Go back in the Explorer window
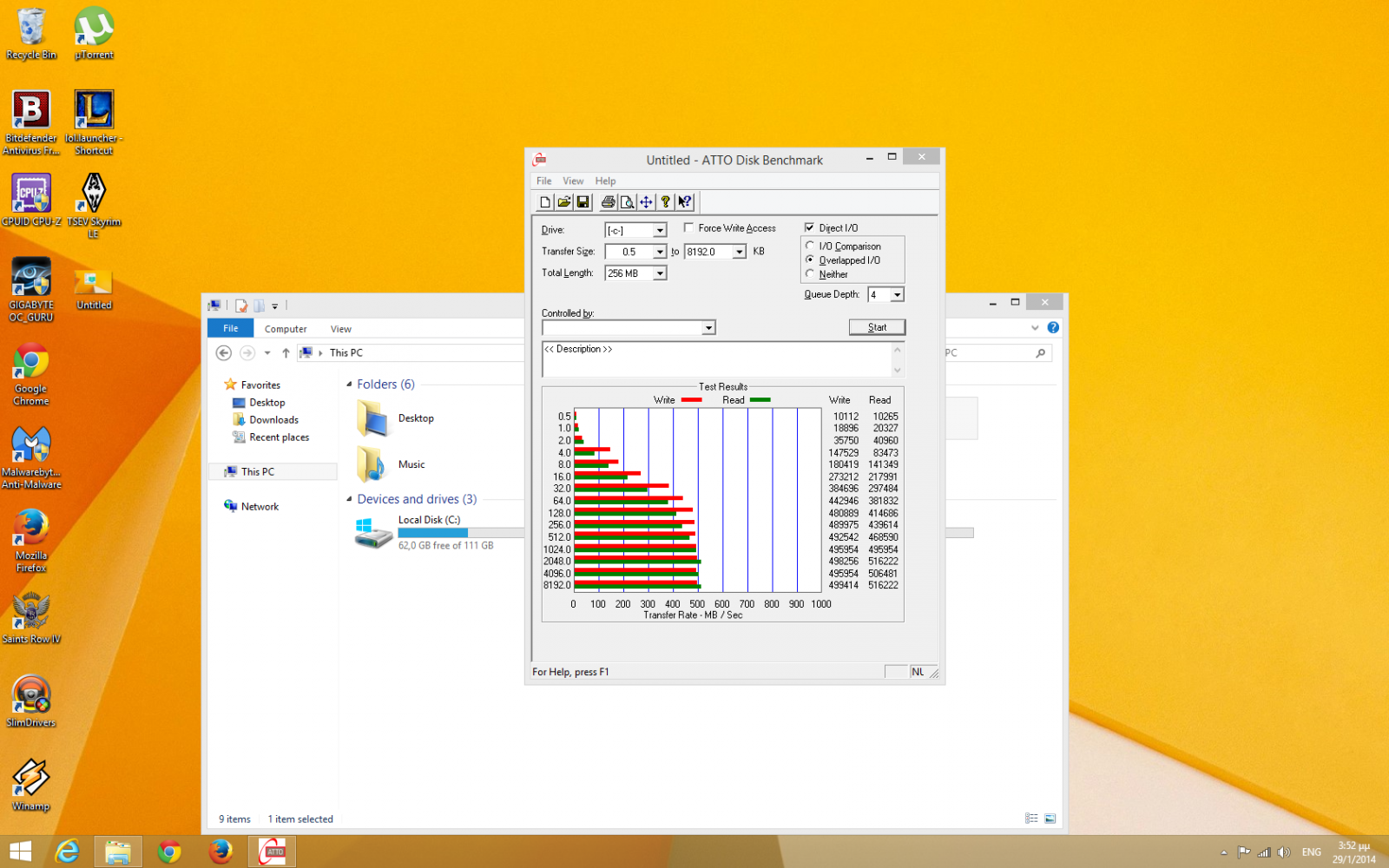This screenshot has width=1389, height=868. point(224,353)
